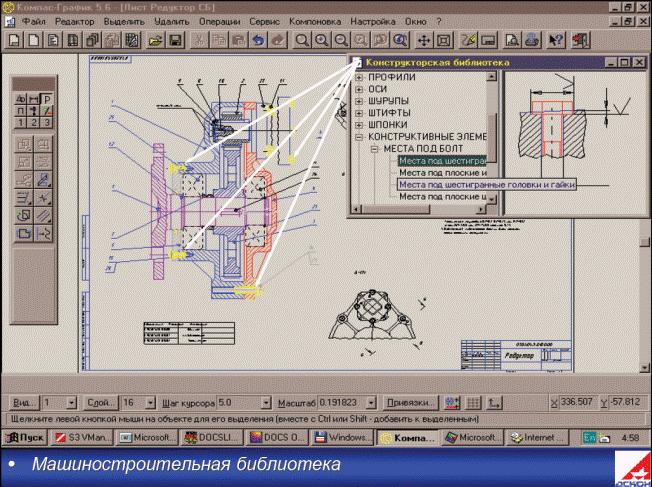Collapse the МЕСТА ПОД БОЛТ branch
Image resolution: width=652 pixels, height=487 pixels.
[374, 149]
